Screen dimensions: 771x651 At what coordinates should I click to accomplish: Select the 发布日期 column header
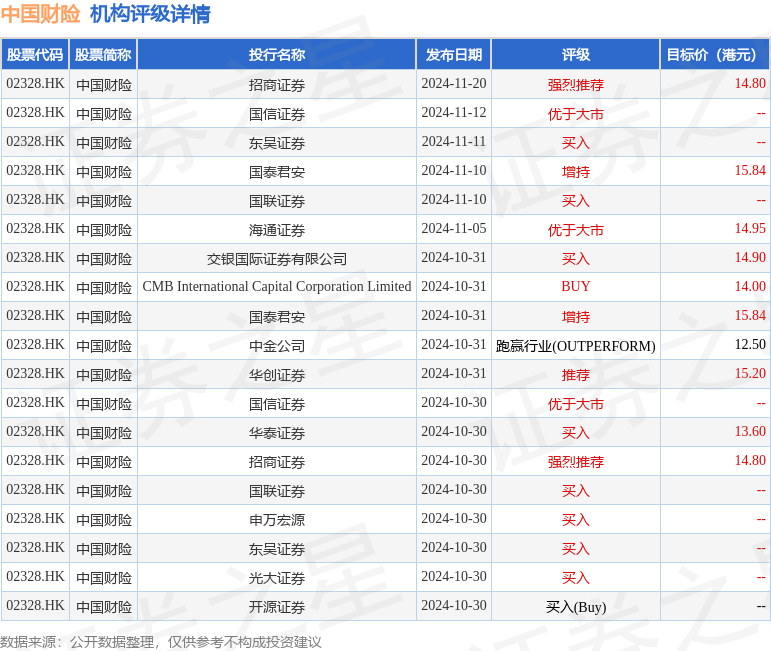(454, 55)
